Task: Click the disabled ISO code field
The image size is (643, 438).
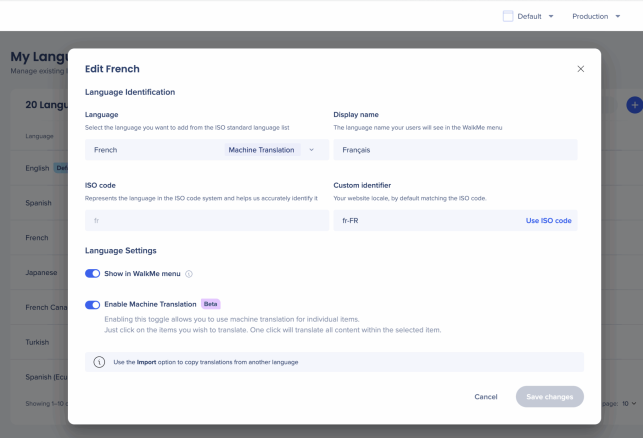Action: tap(205, 220)
